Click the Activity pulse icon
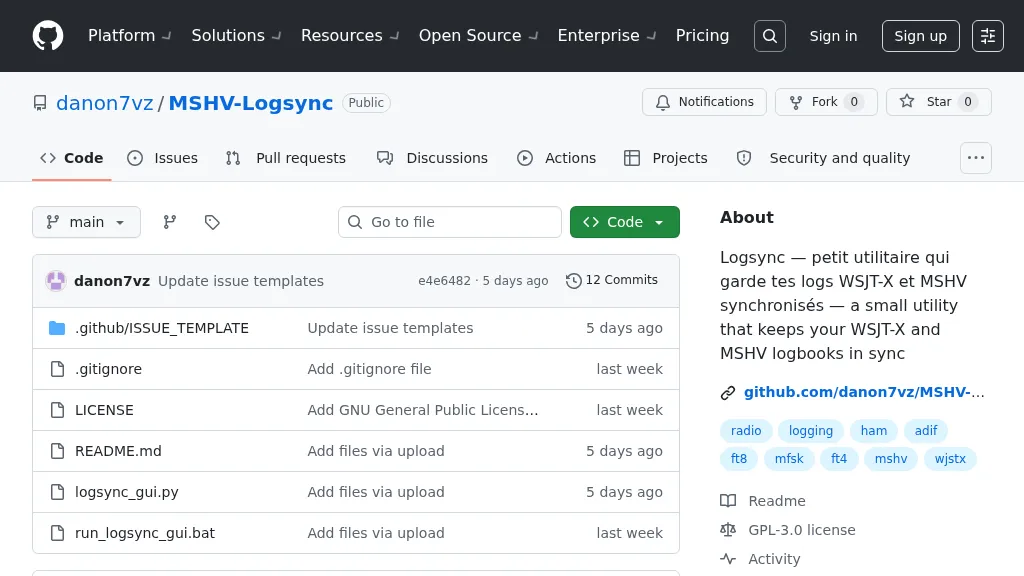Screen dimensions: 1024x576 (x=728, y=559)
